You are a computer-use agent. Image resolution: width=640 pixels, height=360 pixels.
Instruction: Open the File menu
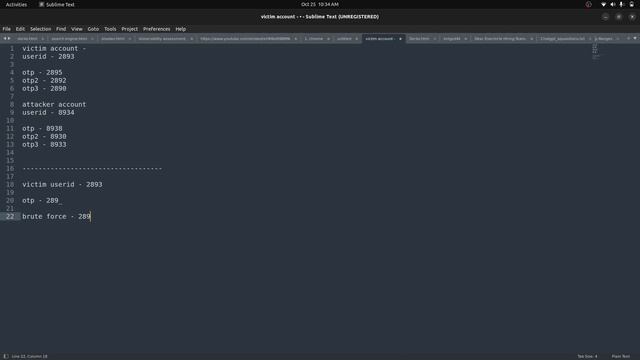(x=7, y=29)
